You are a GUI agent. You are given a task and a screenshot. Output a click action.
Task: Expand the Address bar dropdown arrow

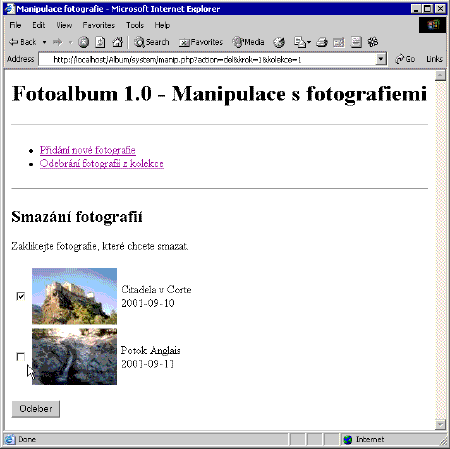click(380, 59)
